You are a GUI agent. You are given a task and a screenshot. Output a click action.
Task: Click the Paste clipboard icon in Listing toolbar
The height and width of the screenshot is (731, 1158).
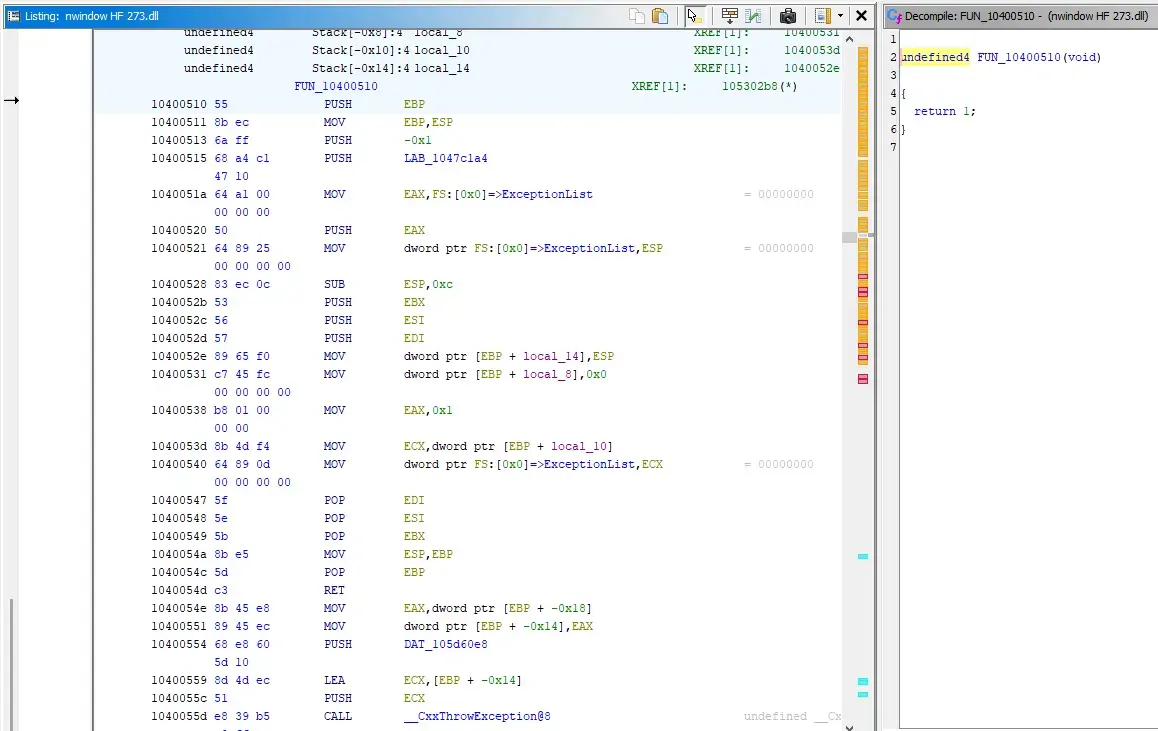(x=660, y=16)
